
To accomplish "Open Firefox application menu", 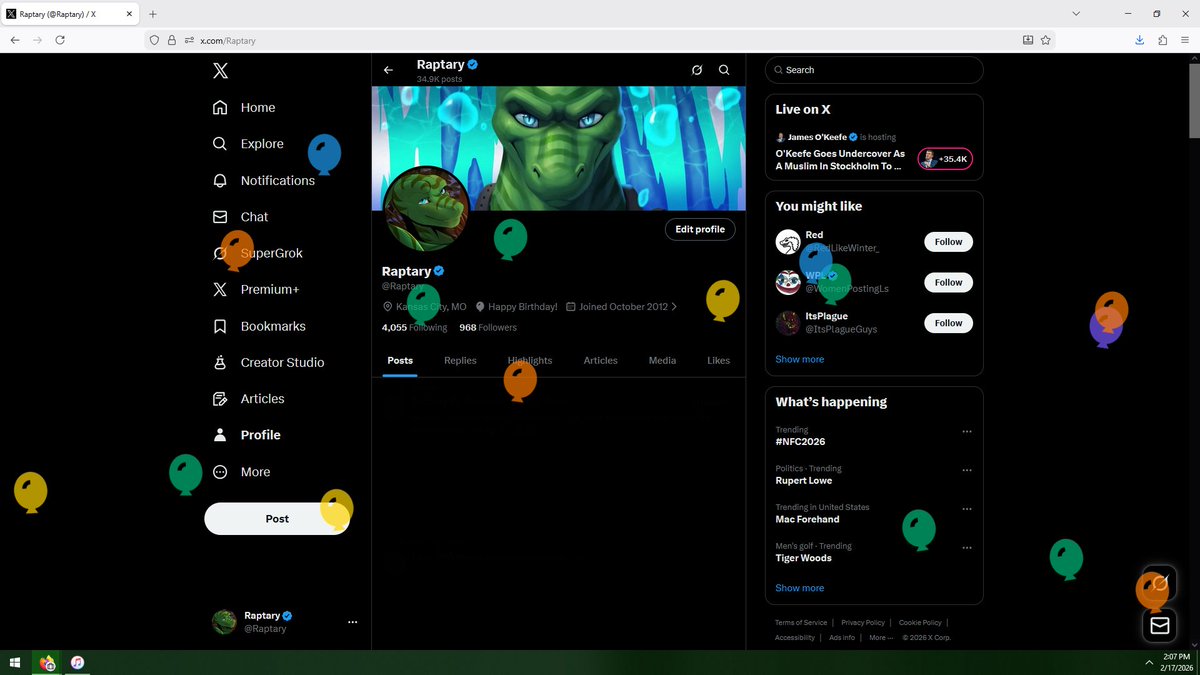I will 1185,40.
